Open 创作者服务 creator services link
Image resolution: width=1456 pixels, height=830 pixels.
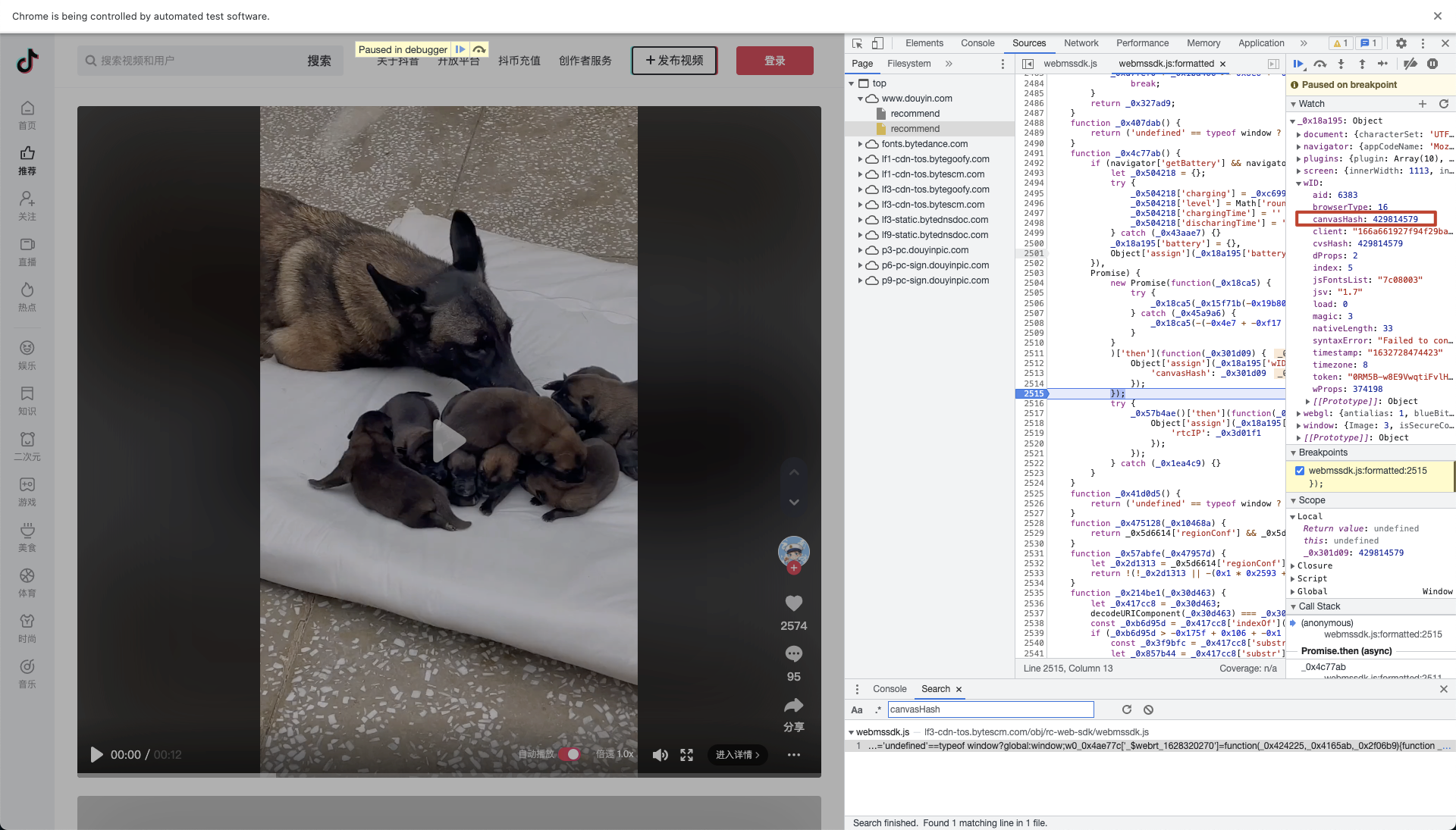pos(585,61)
